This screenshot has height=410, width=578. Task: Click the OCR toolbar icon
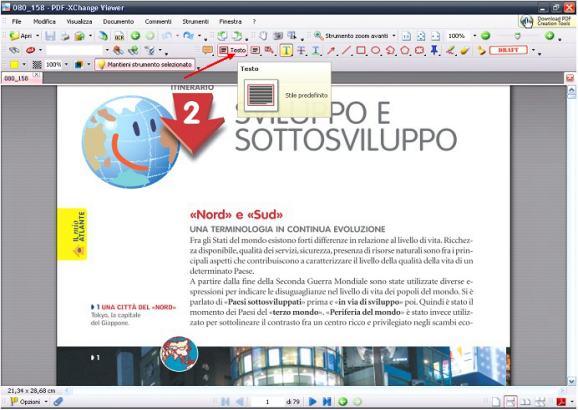(x=119, y=36)
